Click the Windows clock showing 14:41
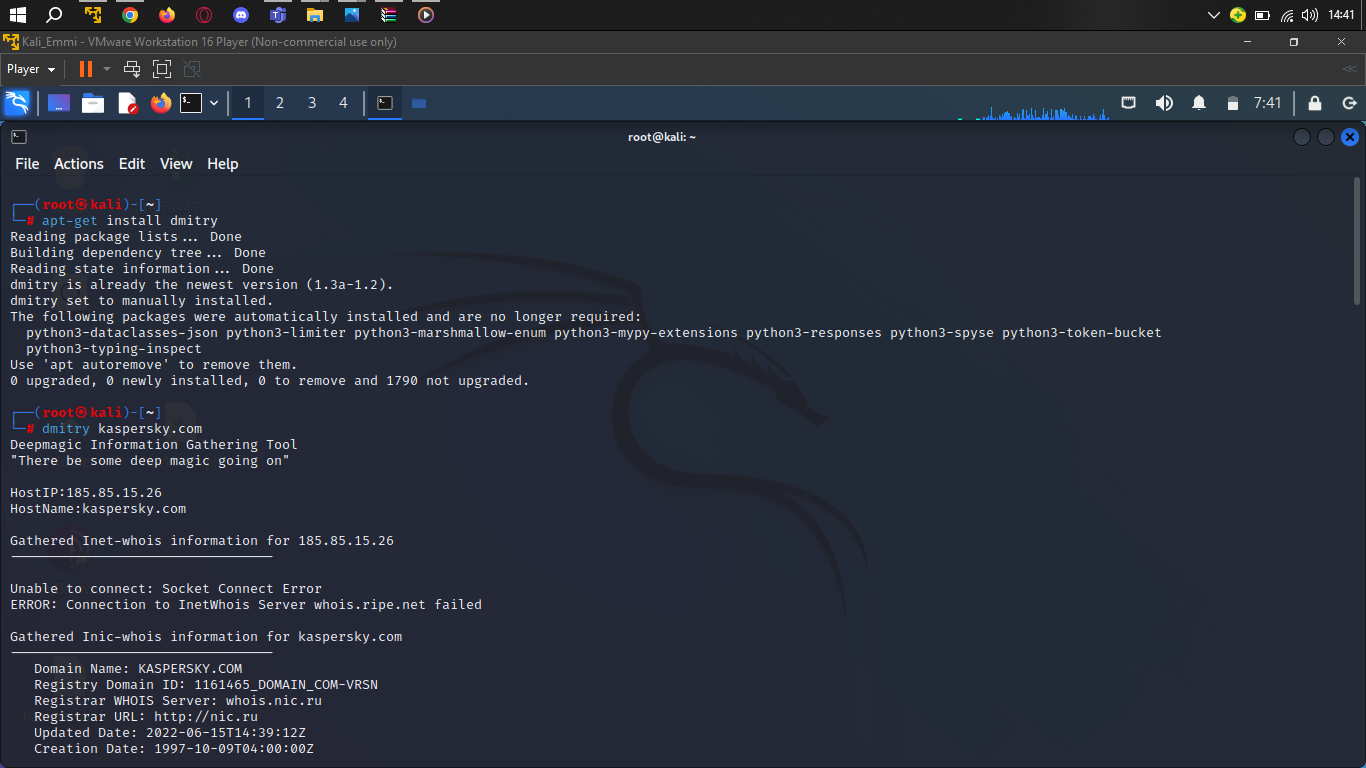Viewport: 1366px width, 768px height. click(x=1341, y=15)
